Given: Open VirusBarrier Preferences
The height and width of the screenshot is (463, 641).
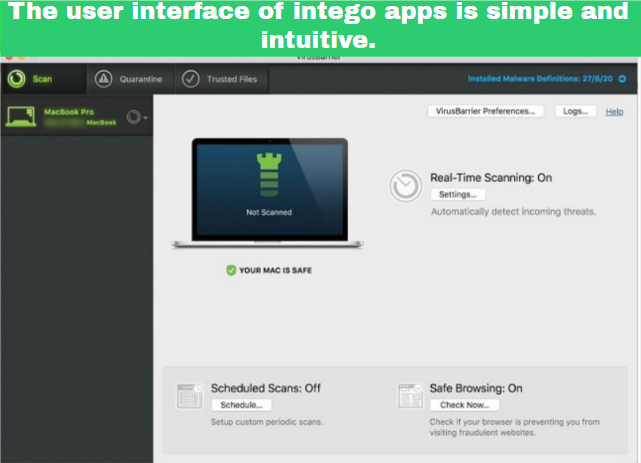Looking at the screenshot, I should point(487,111).
